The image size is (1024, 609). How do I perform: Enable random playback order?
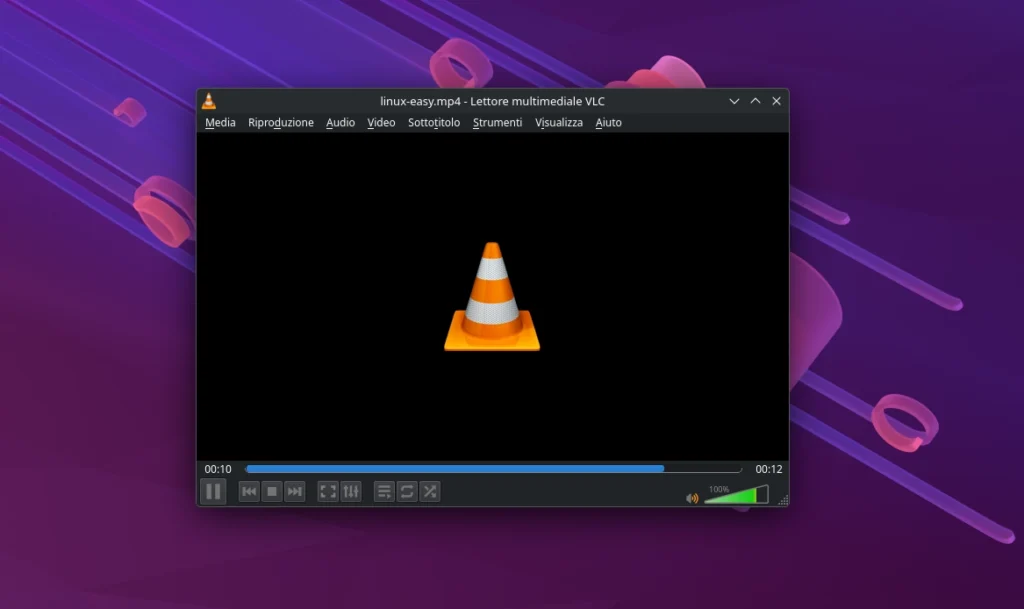point(430,491)
